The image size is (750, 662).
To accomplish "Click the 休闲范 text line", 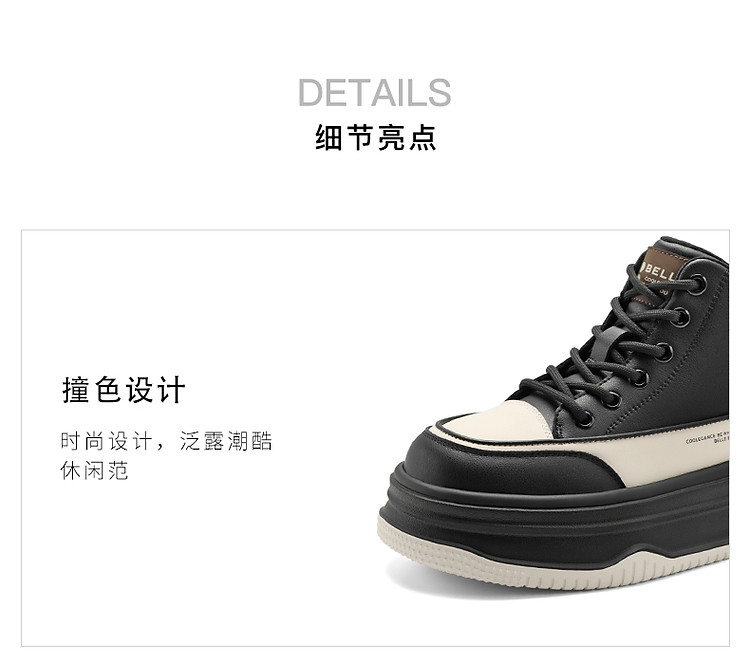I will (94, 471).
